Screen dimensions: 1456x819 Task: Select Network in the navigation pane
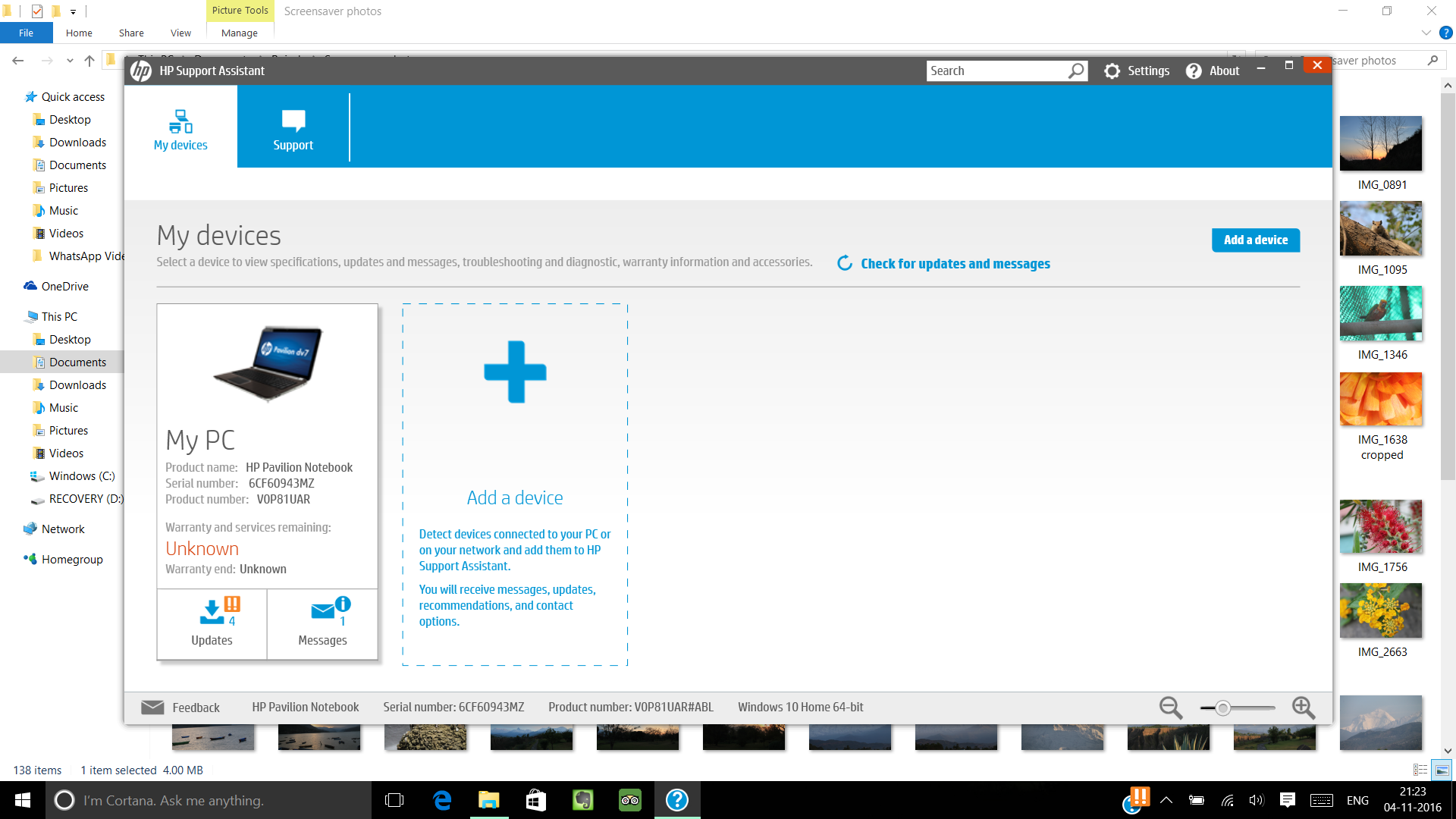pyautogui.click(x=63, y=529)
